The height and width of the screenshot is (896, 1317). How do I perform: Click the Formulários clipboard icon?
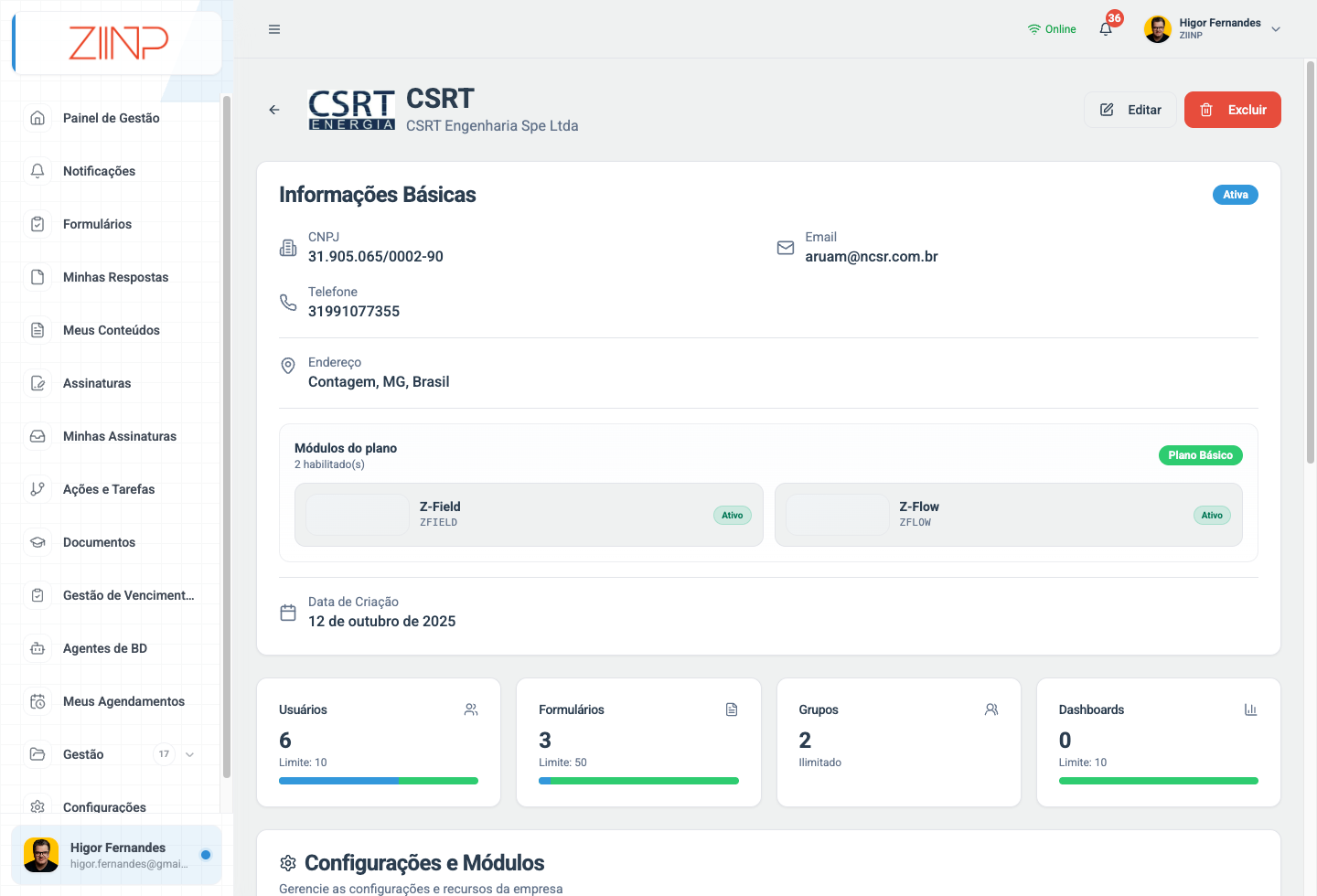[37, 224]
